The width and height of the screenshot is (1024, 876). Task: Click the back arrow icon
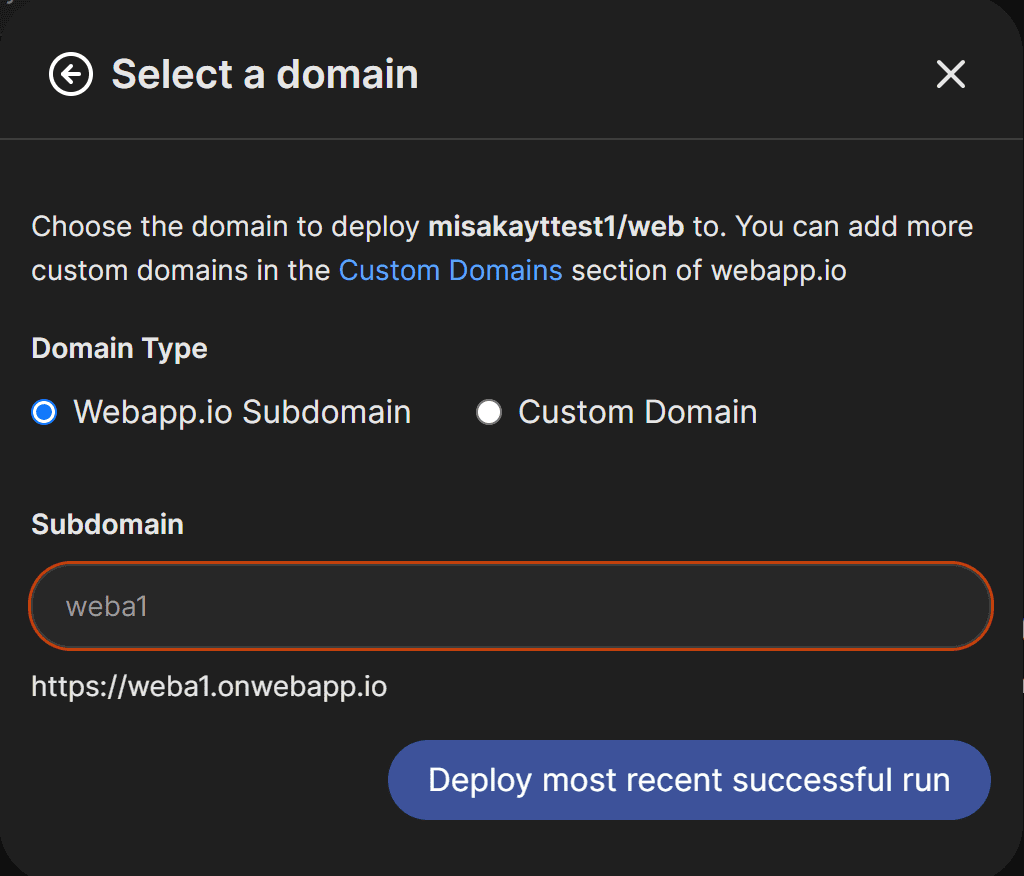(x=71, y=75)
